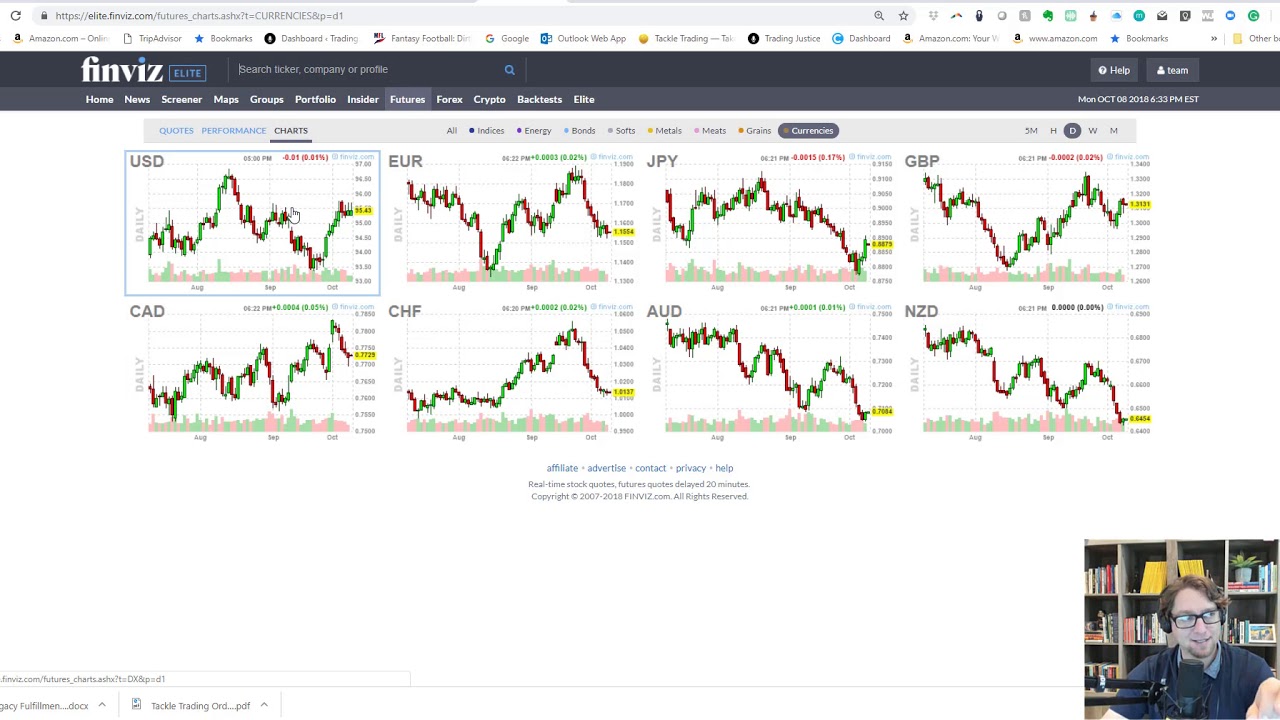Viewport: 1280px width, 720px height.
Task: Switch to the QUOTES view
Action: click(176, 130)
